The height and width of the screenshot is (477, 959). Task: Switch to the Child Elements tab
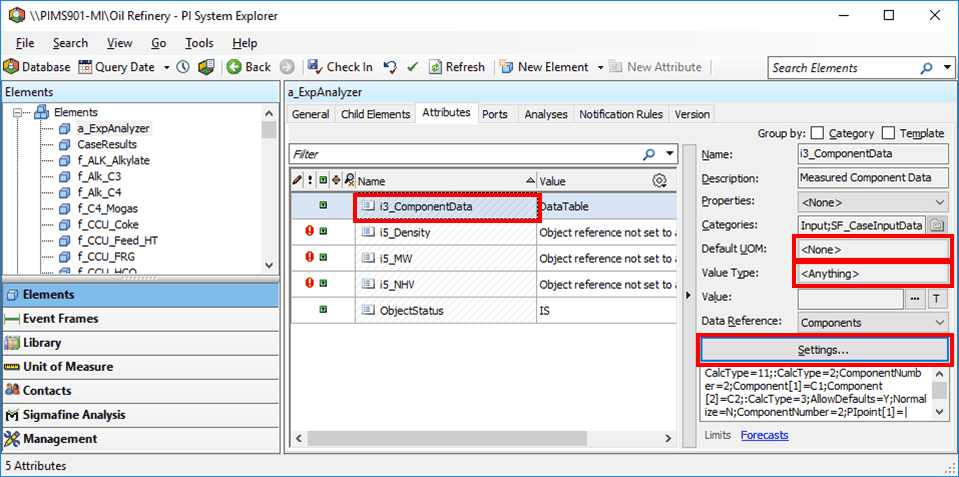coord(376,114)
